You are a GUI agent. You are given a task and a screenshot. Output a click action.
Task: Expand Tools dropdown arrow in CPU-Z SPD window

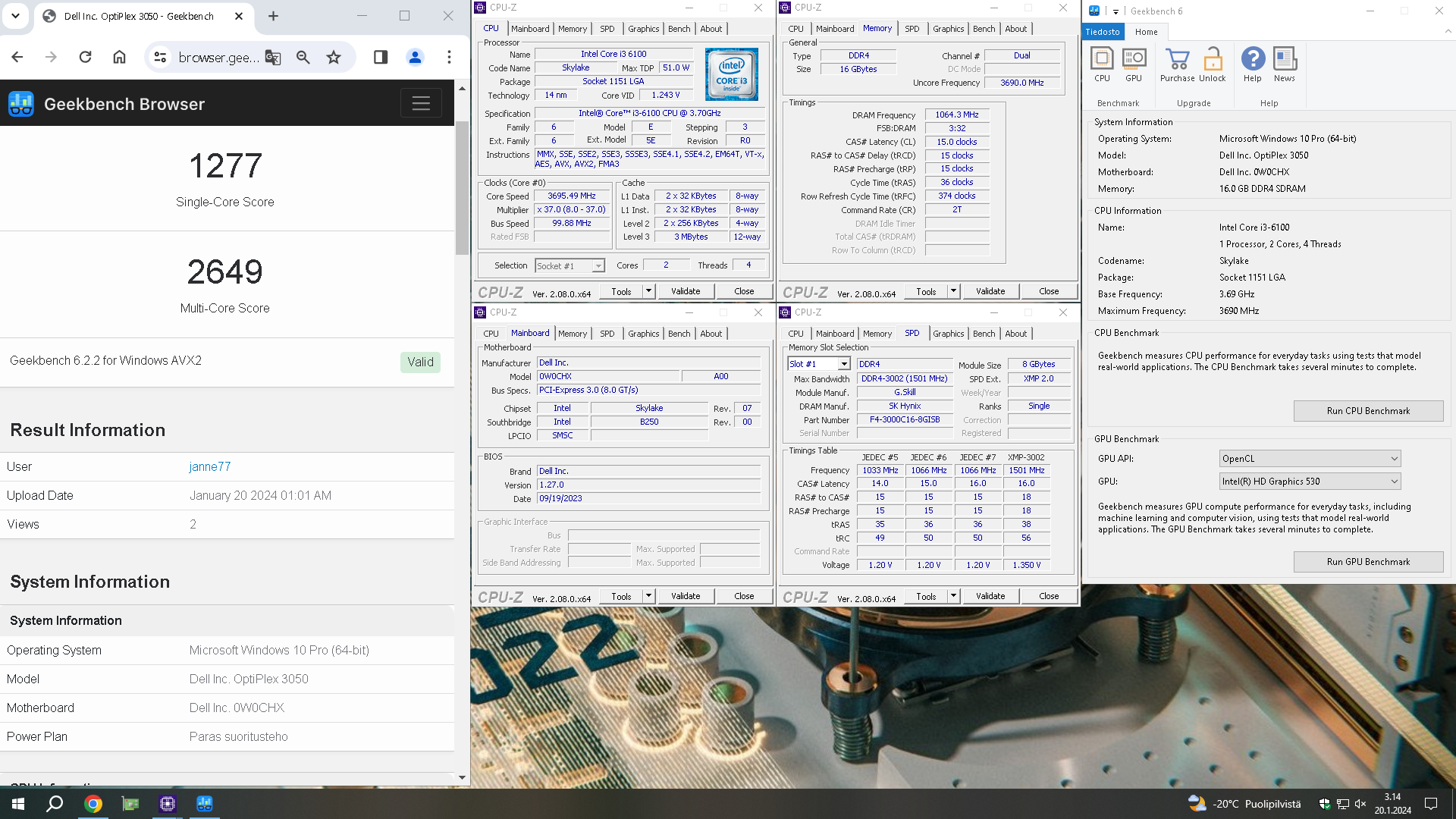[x=953, y=596]
